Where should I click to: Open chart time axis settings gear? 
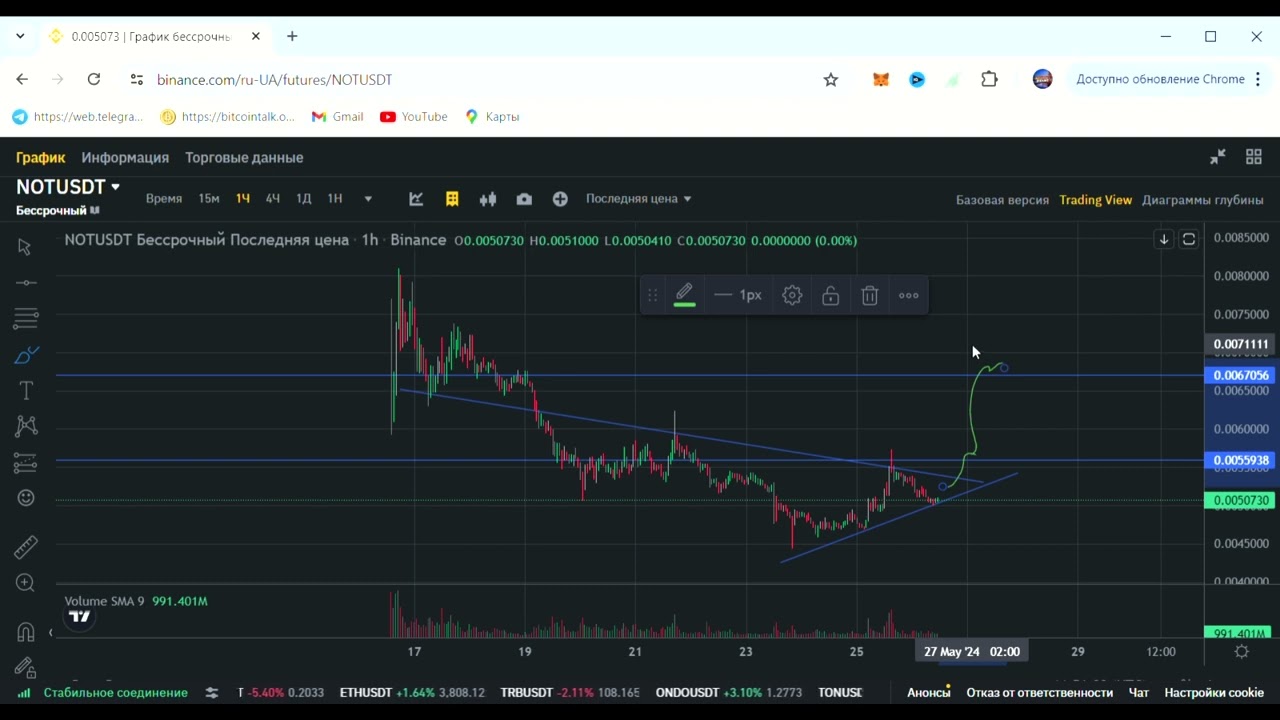[1241, 651]
